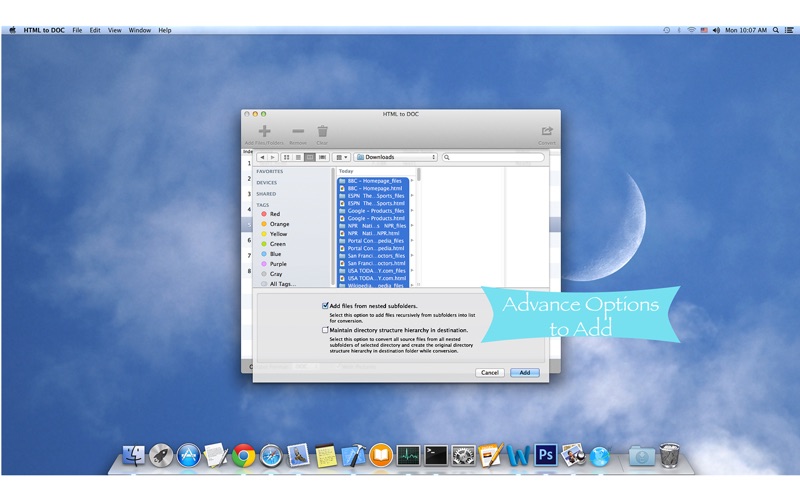Screen dimensions: 800x500
Task: Open the Downloads folder location popup
Action: [x=396, y=157]
